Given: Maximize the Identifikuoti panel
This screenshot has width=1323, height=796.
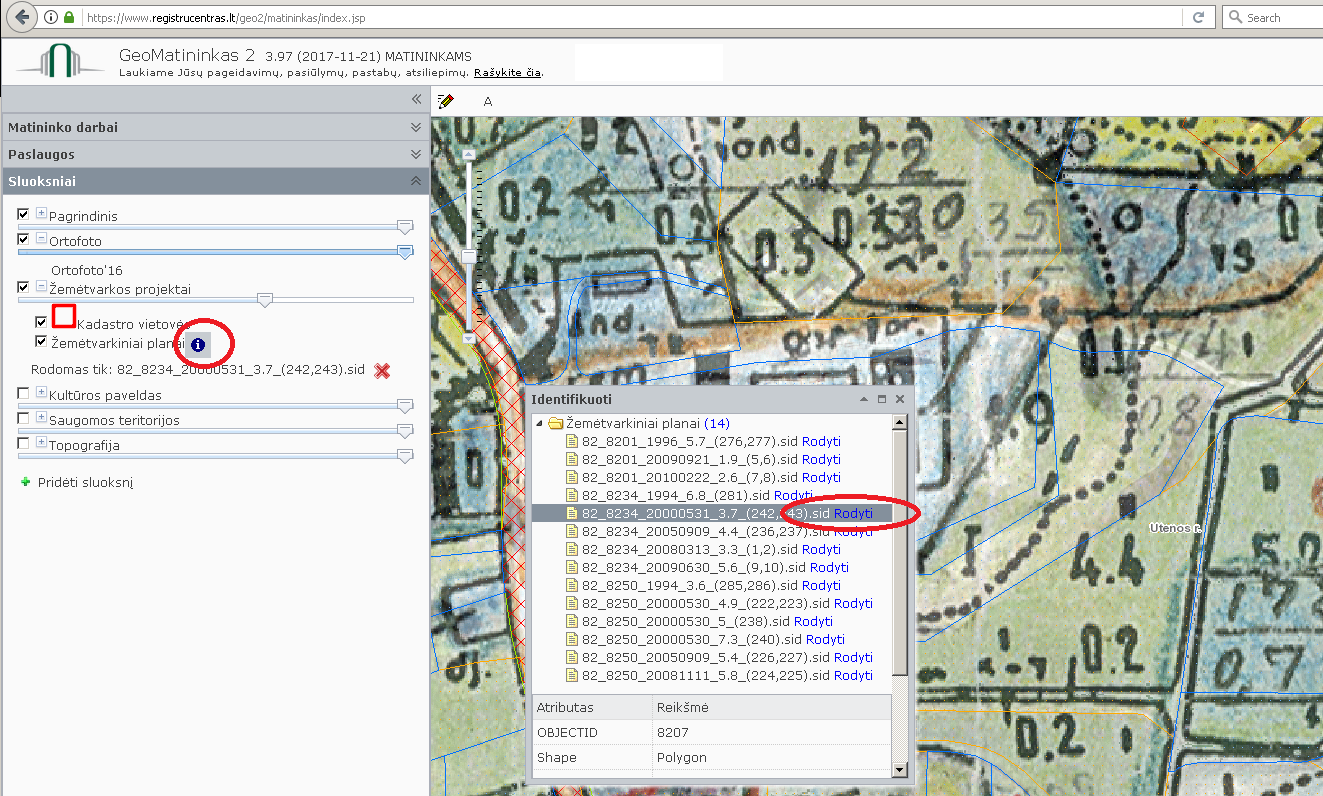Looking at the screenshot, I should [x=882, y=399].
